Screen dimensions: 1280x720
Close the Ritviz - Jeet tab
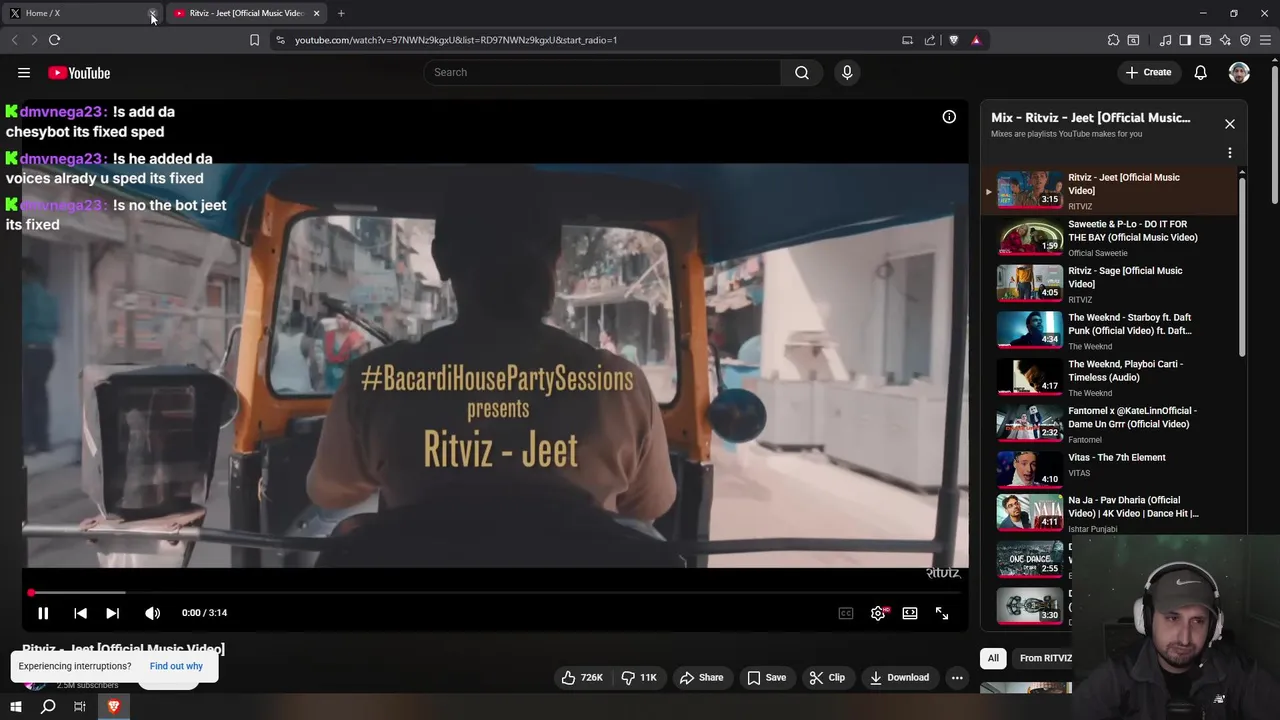[316, 13]
